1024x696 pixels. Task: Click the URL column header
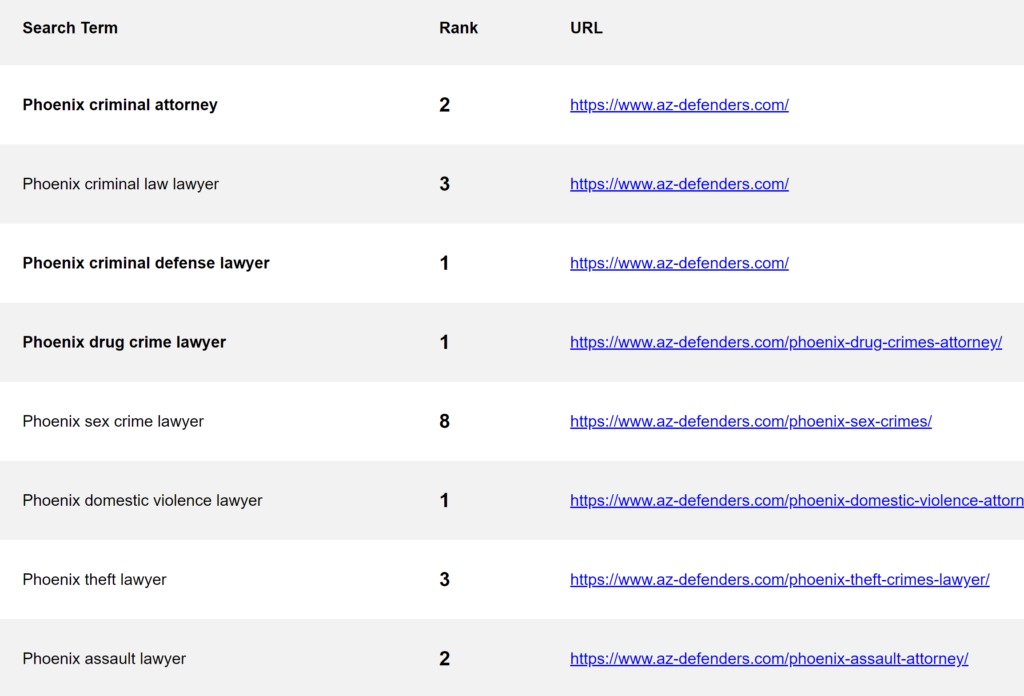point(586,28)
